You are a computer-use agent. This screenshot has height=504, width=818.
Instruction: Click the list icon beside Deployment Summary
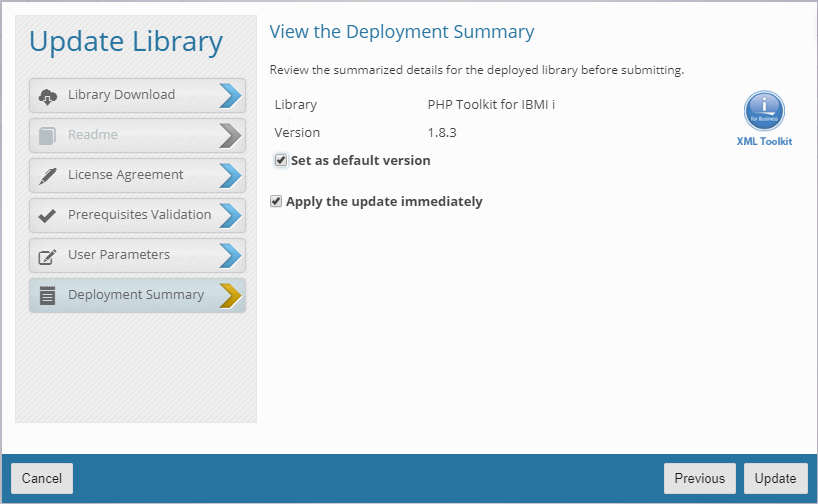[x=47, y=296]
